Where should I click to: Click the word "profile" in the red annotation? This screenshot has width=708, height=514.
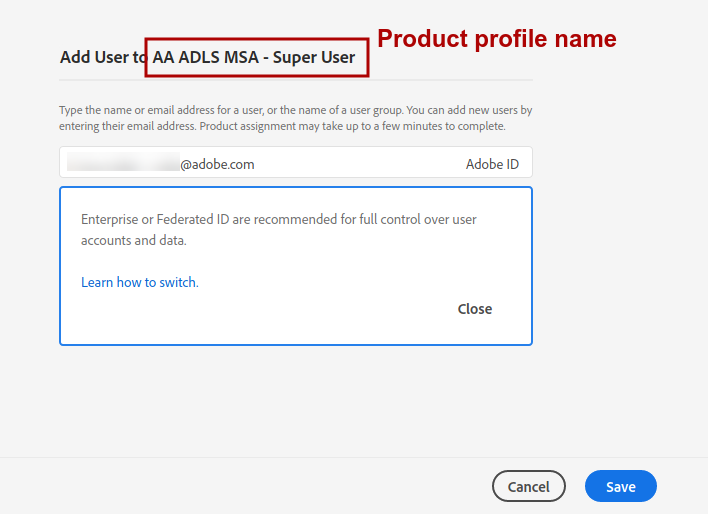coord(511,40)
